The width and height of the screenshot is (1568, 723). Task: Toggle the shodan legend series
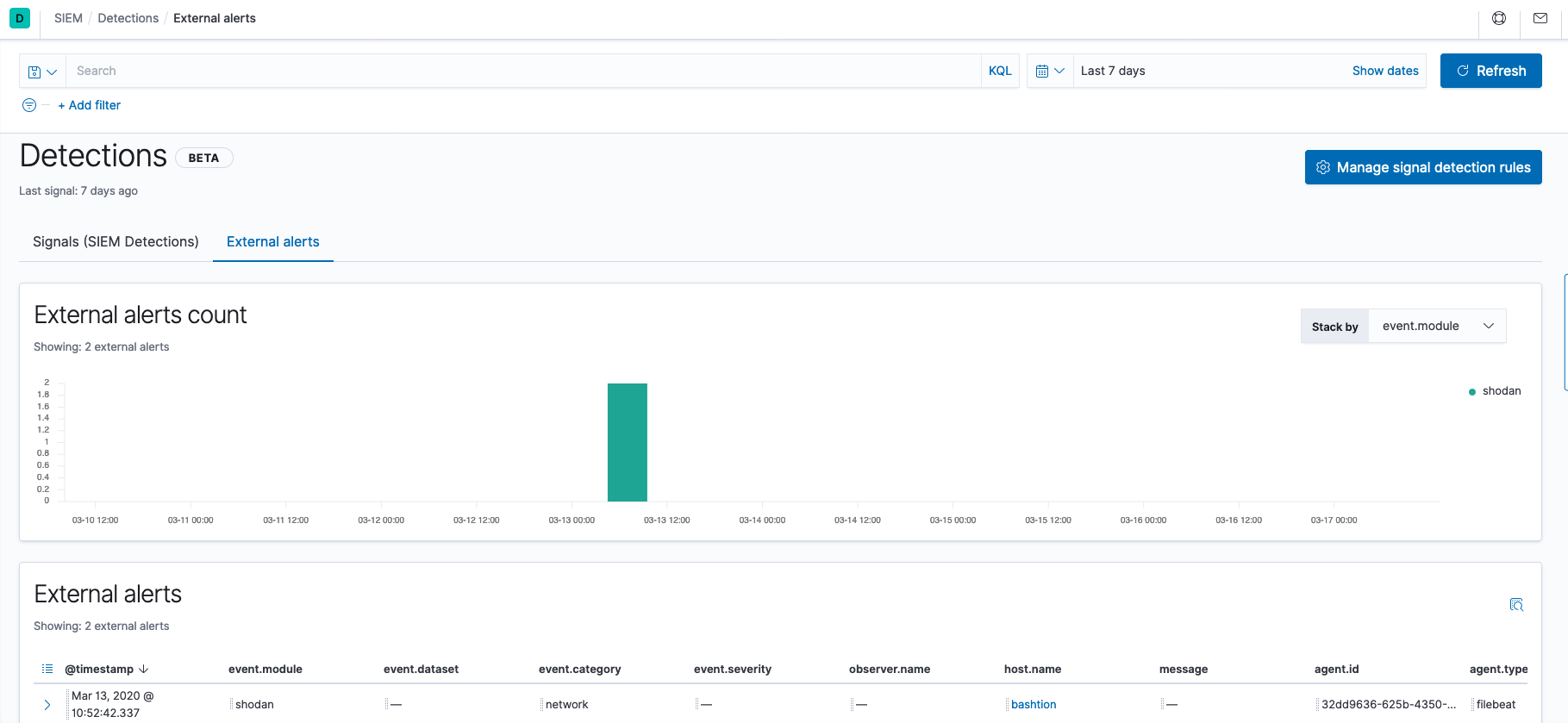[x=1501, y=391]
